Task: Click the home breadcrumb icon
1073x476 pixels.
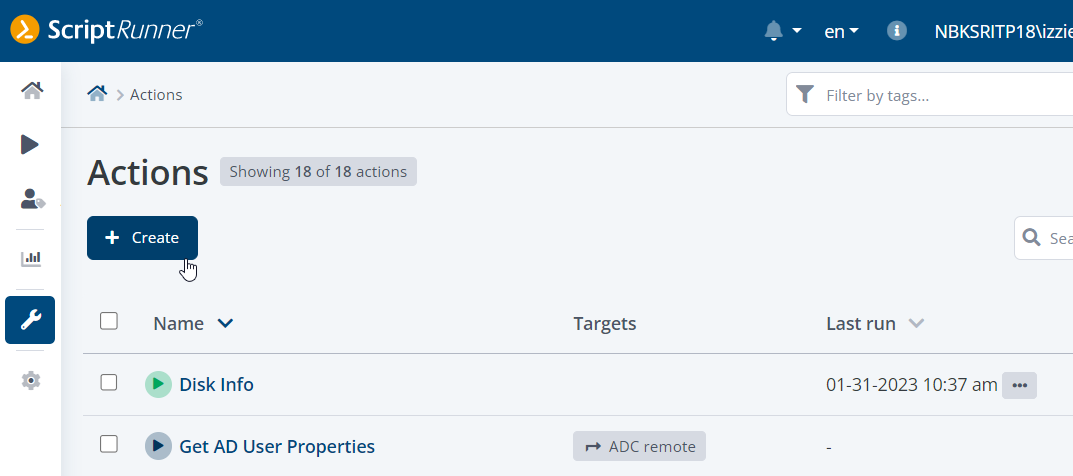Action: (x=97, y=94)
